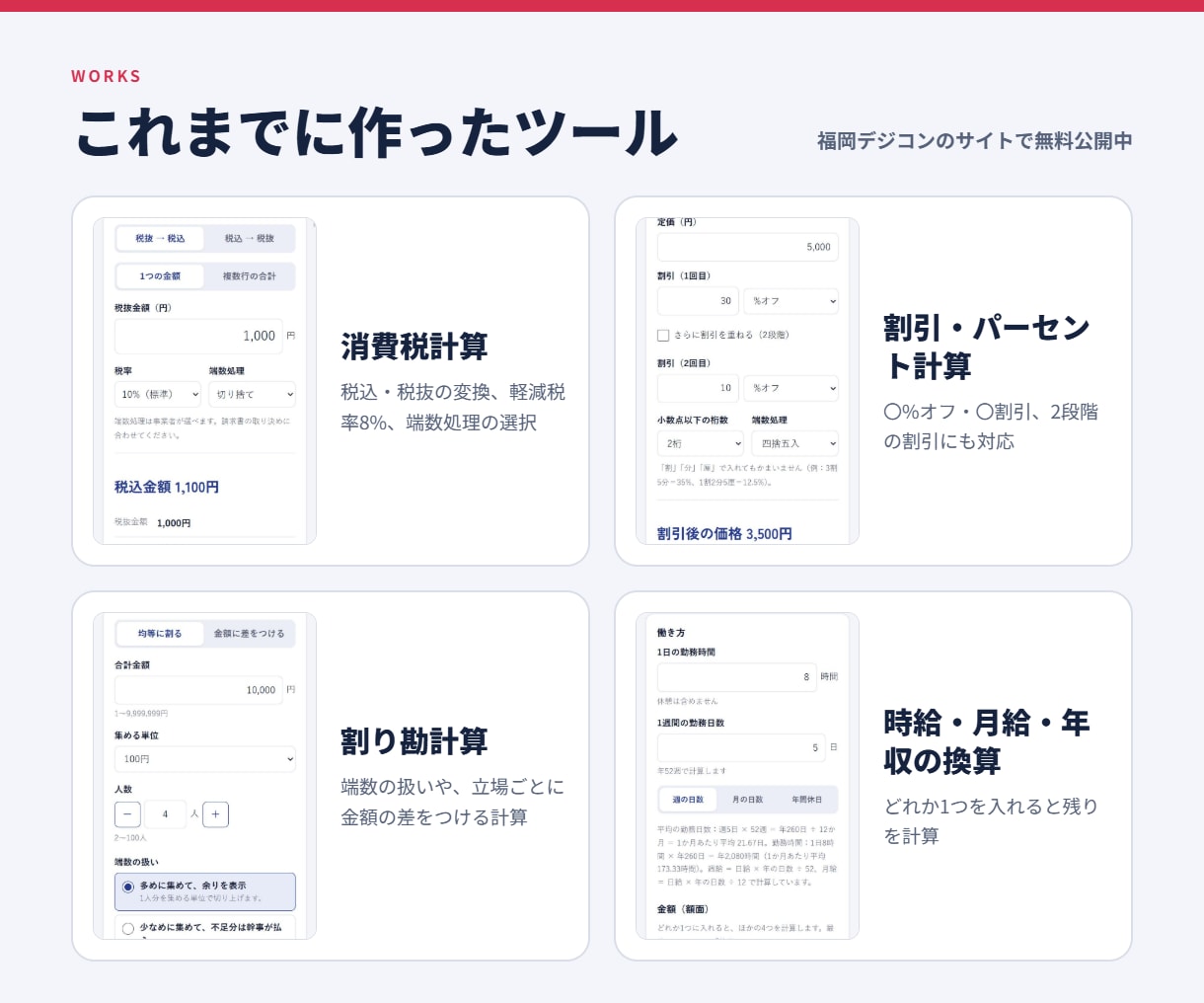
Task: Click the 端数の扱い label
Action: pos(136,862)
